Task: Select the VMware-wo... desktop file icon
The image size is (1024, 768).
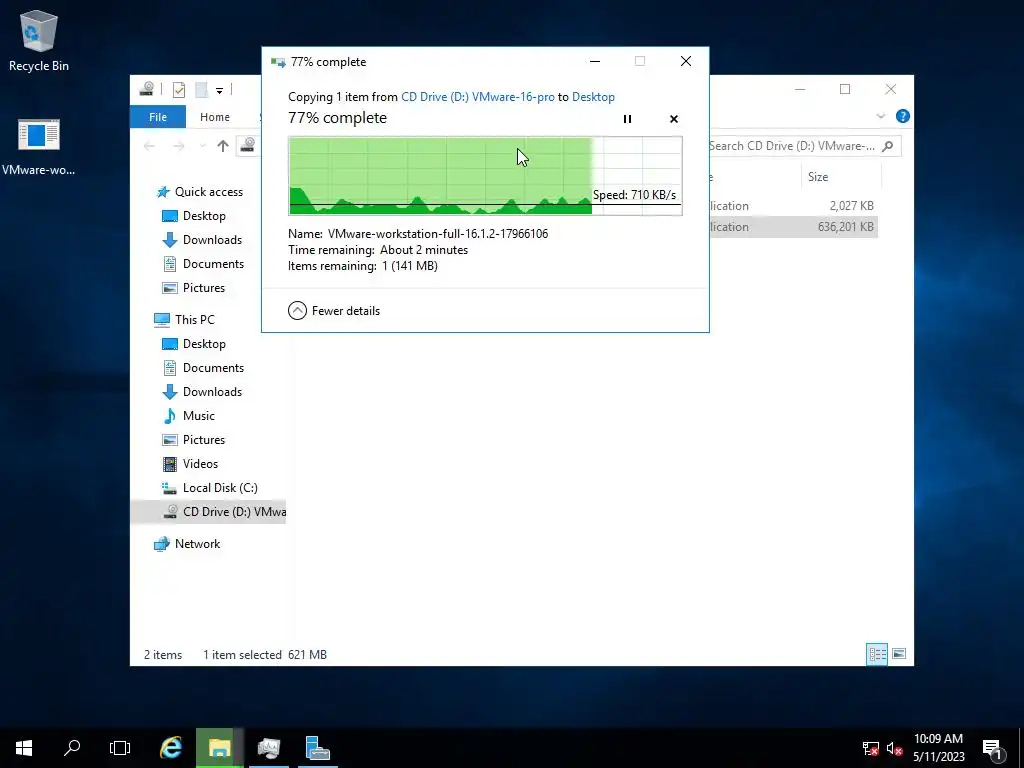Action: coord(39,148)
